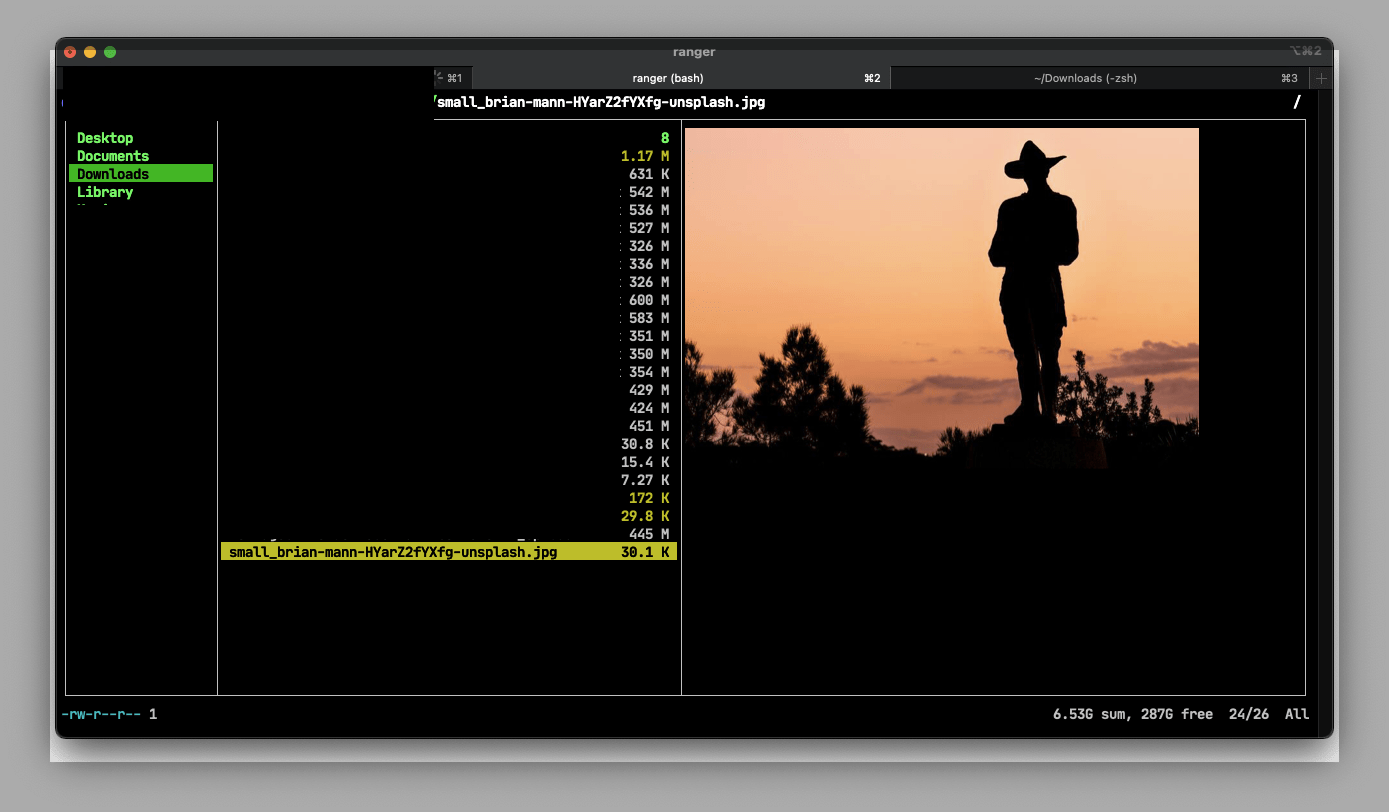Screen dimensions: 1389x812
Task: Minimize the window using the yellow button
Action: point(90,52)
